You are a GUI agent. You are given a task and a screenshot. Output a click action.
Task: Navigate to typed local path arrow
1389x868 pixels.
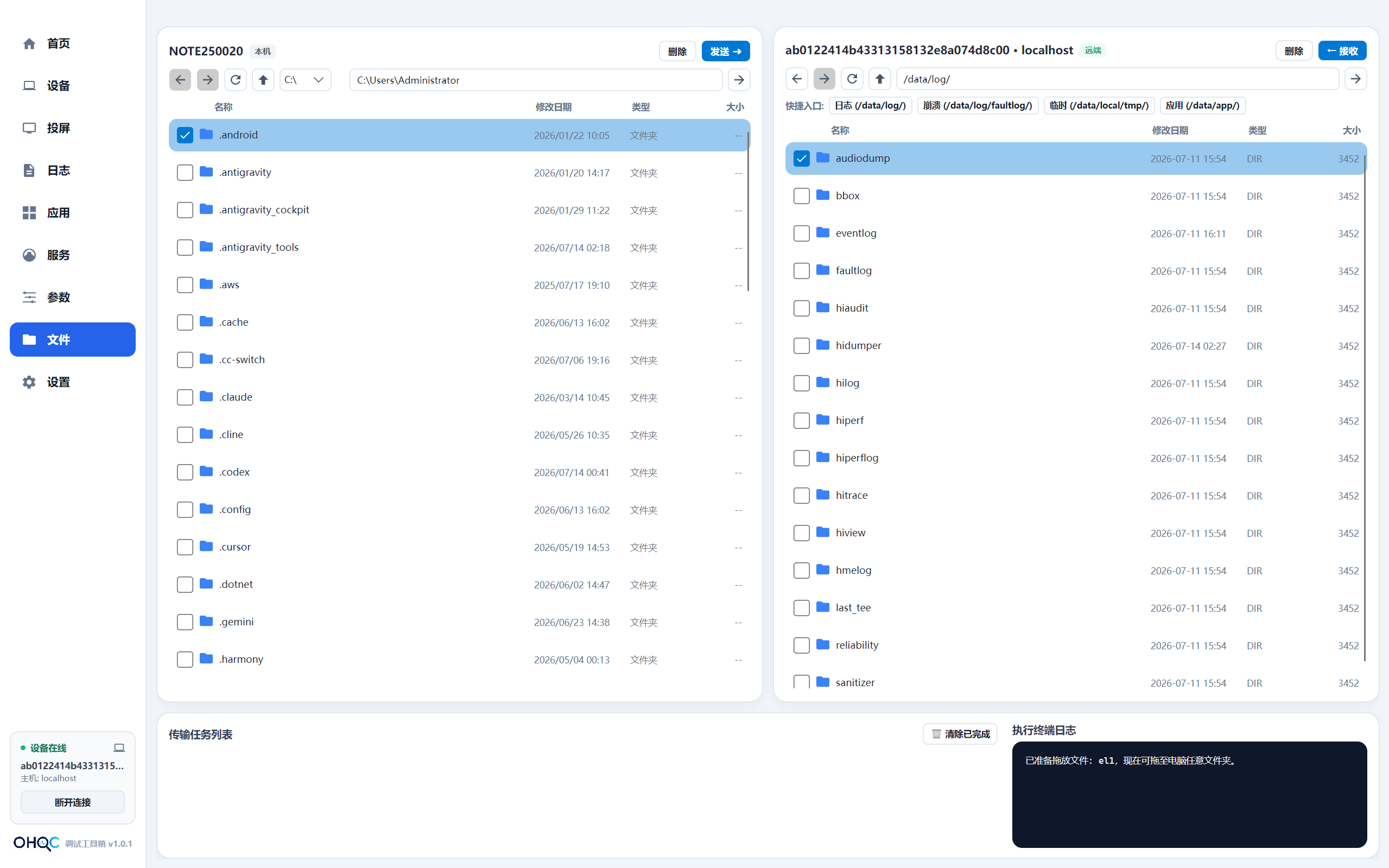tap(739, 80)
